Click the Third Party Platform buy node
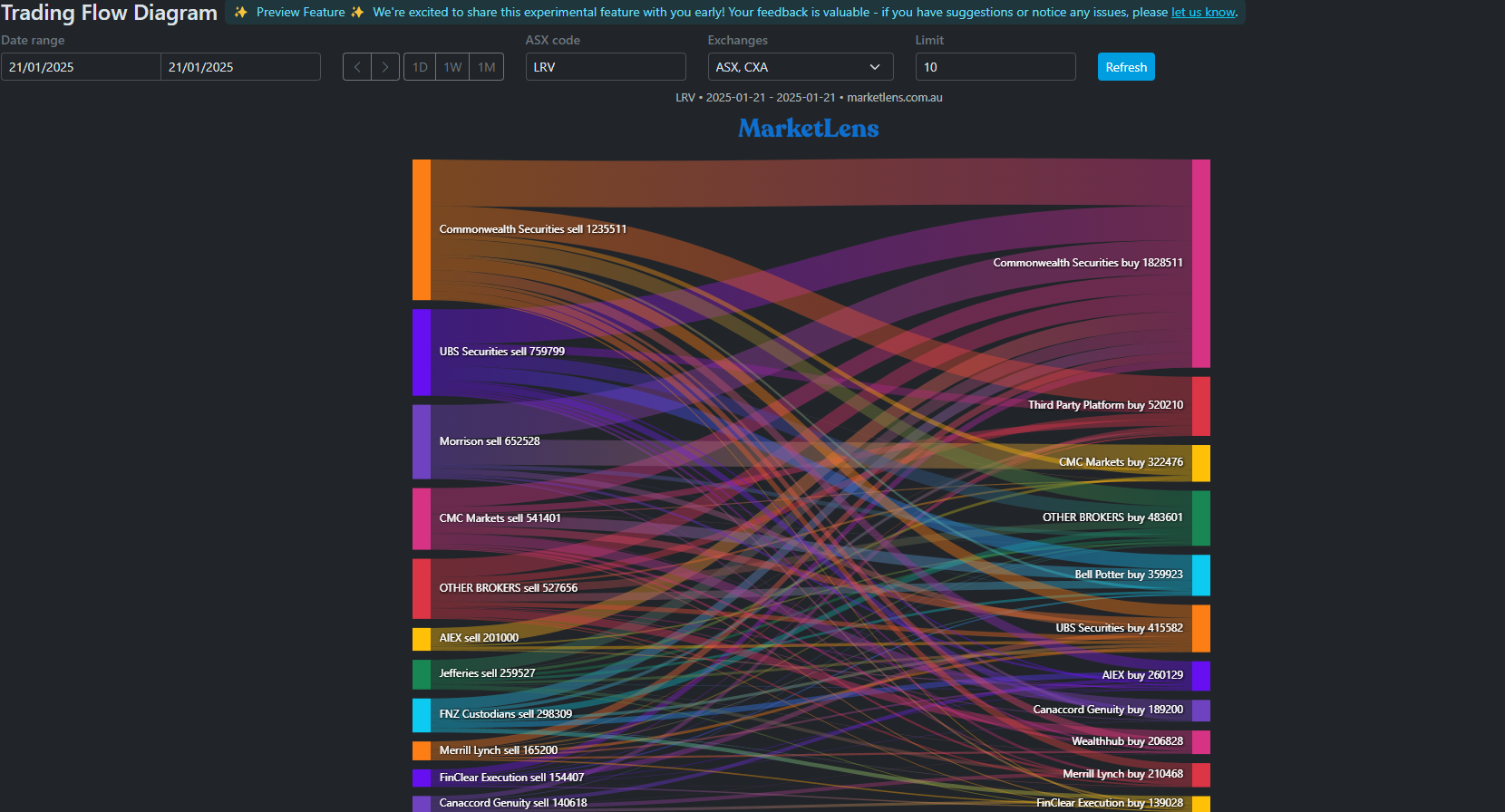The height and width of the screenshot is (812, 1505). click(x=1200, y=406)
